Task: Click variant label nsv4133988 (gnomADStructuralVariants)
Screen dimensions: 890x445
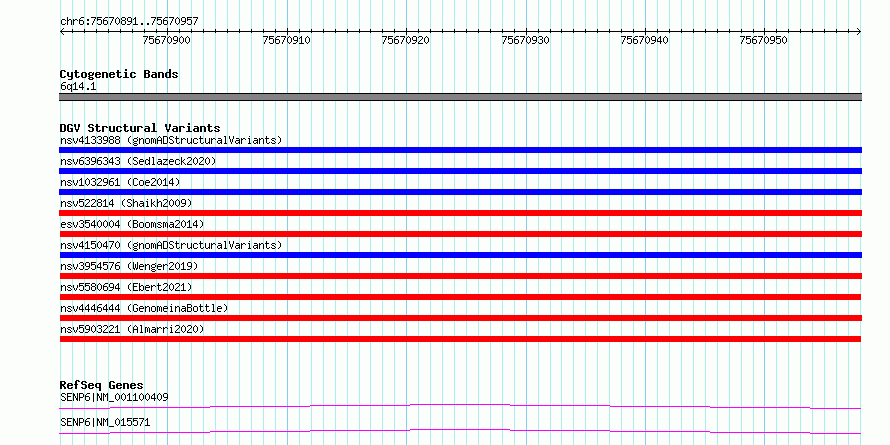Action: (x=171, y=140)
